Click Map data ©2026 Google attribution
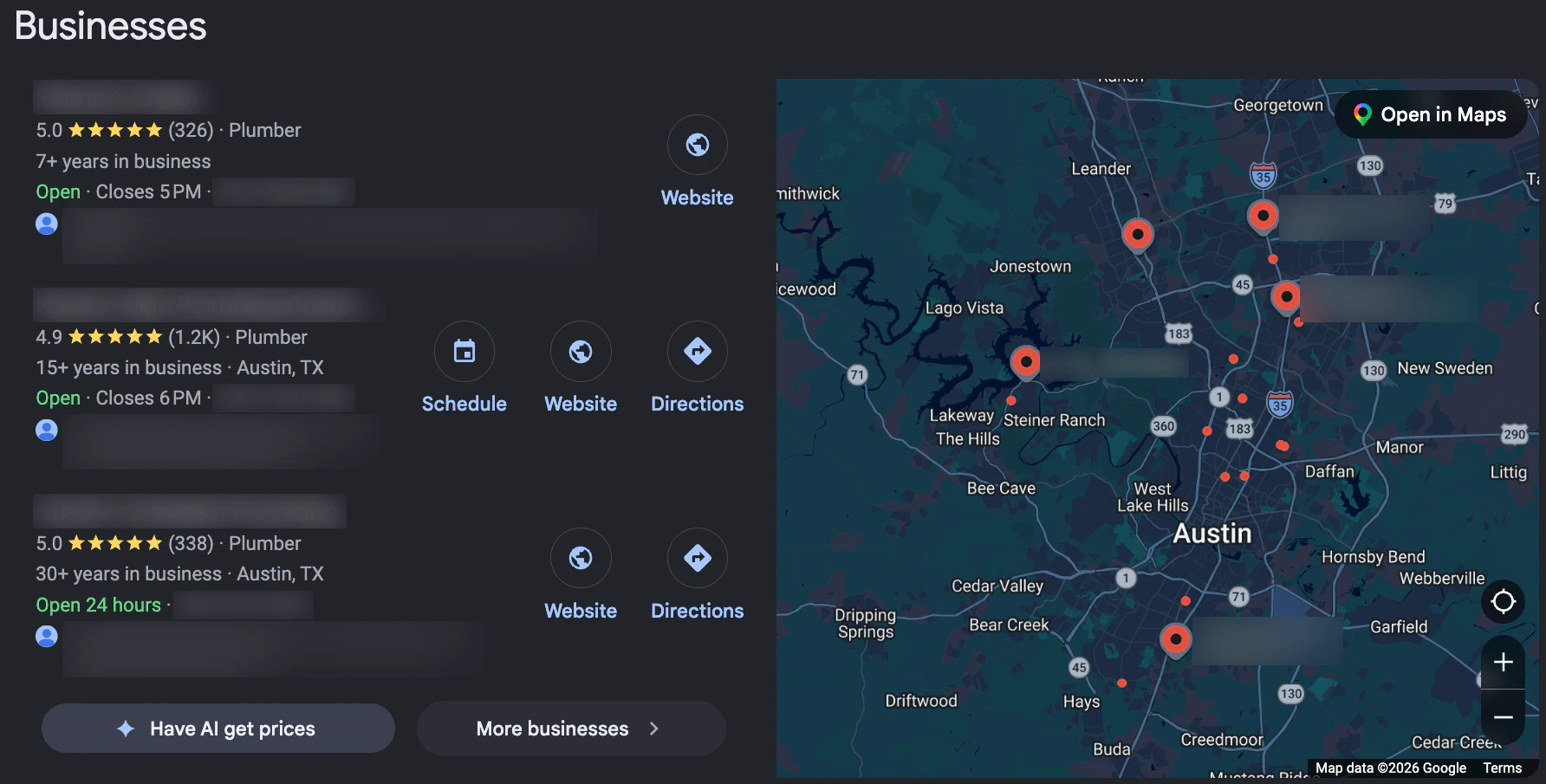The height and width of the screenshot is (784, 1546). [x=1391, y=768]
